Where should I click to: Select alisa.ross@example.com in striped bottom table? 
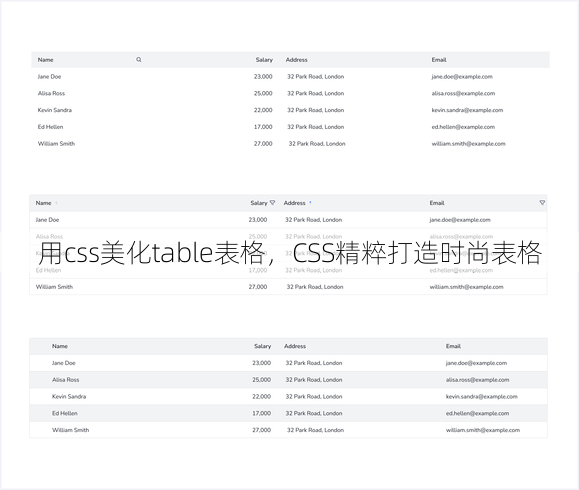point(477,380)
